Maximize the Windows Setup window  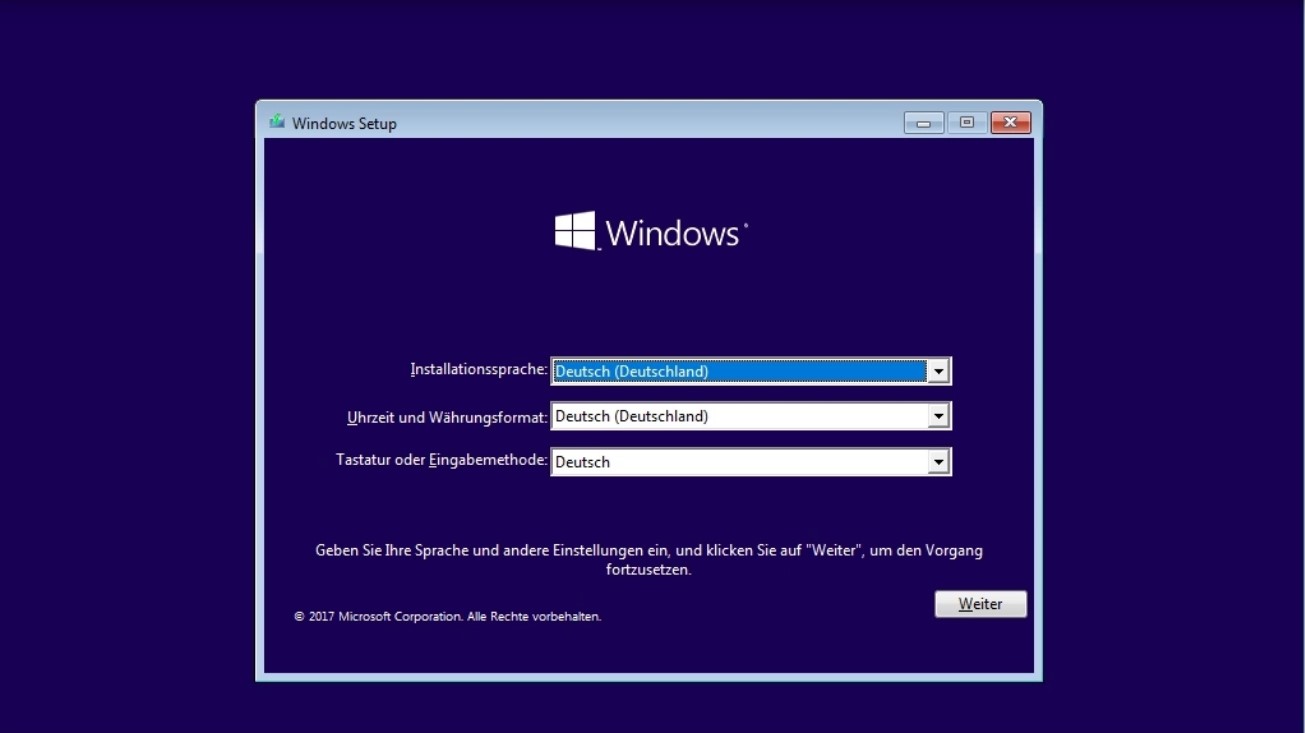pyautogui.click(x=966, y=123)
